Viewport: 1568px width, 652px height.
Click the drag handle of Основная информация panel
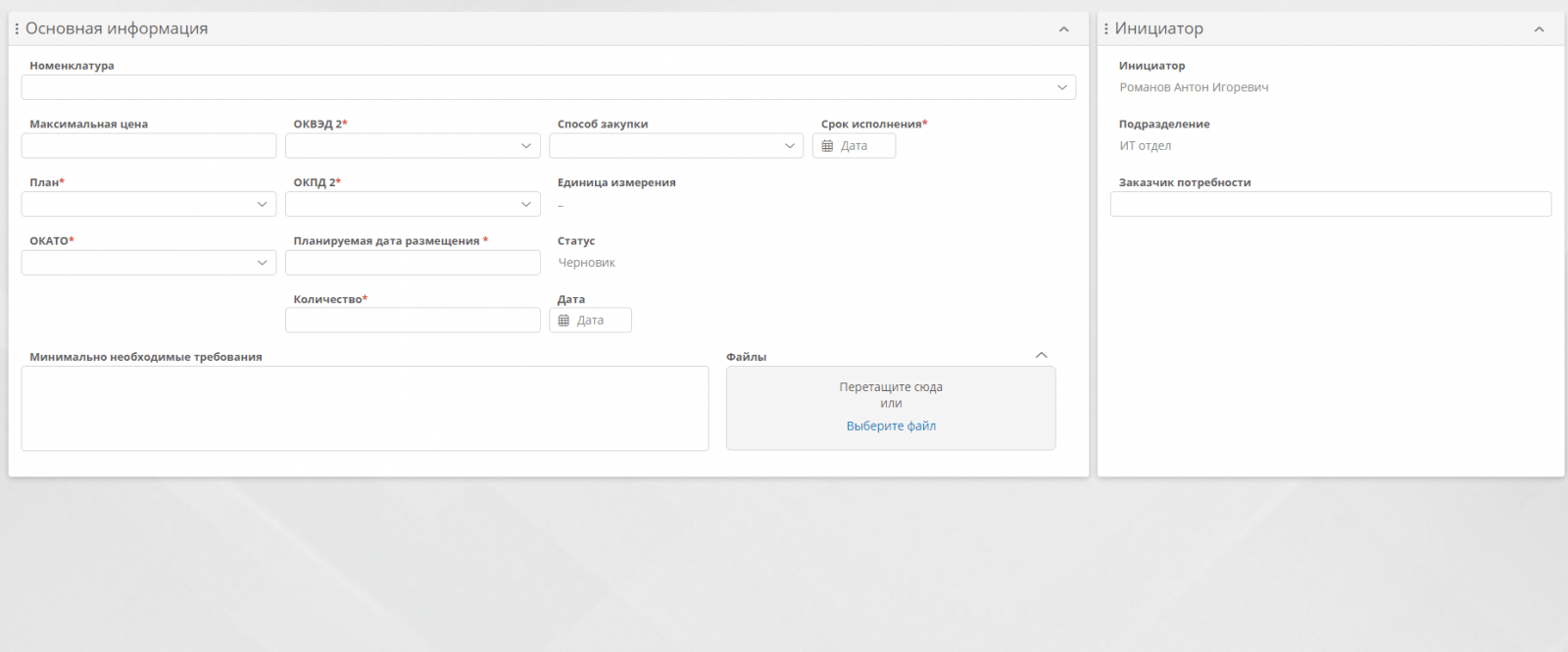tap(17, 29)
